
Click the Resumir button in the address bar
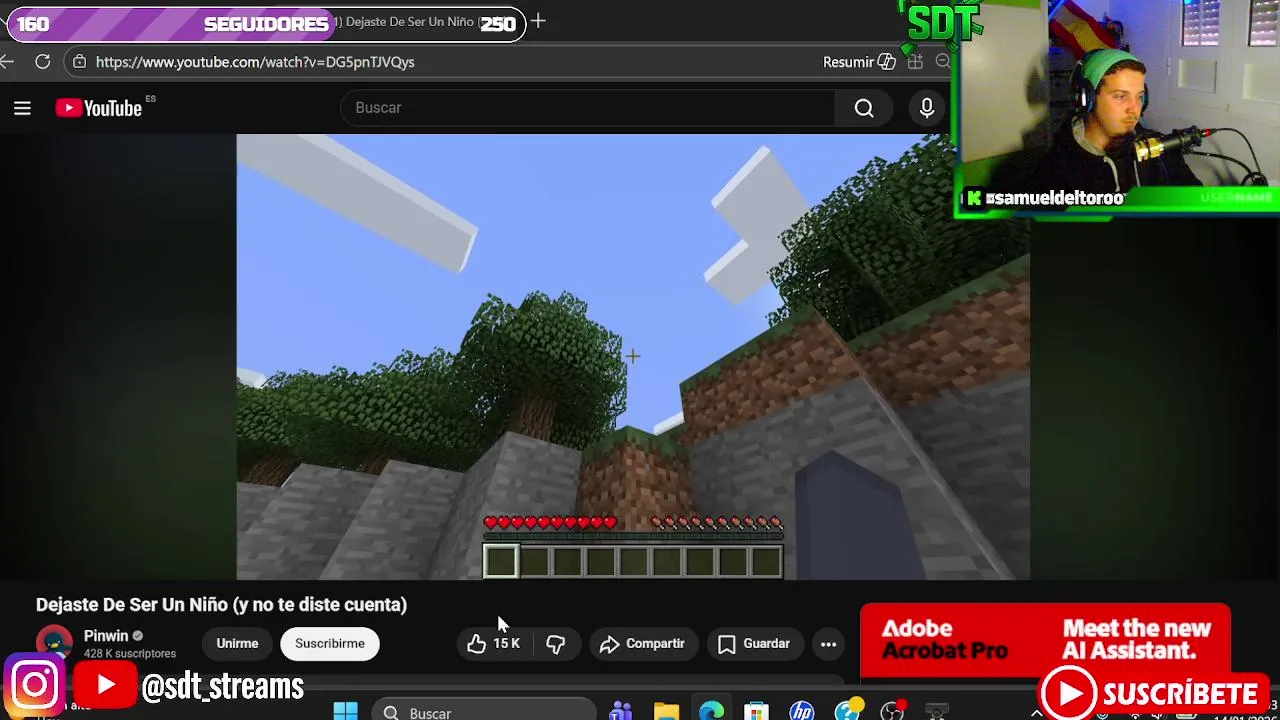pyautogui.click(x=859, y=62)
